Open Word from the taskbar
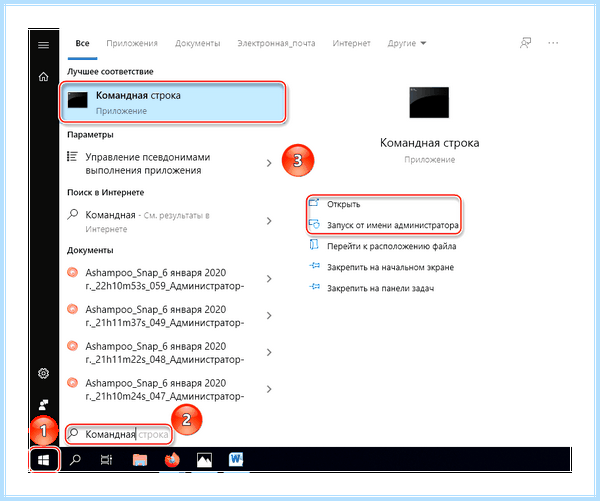Screen dimensions: 600x501 (236, 460)
